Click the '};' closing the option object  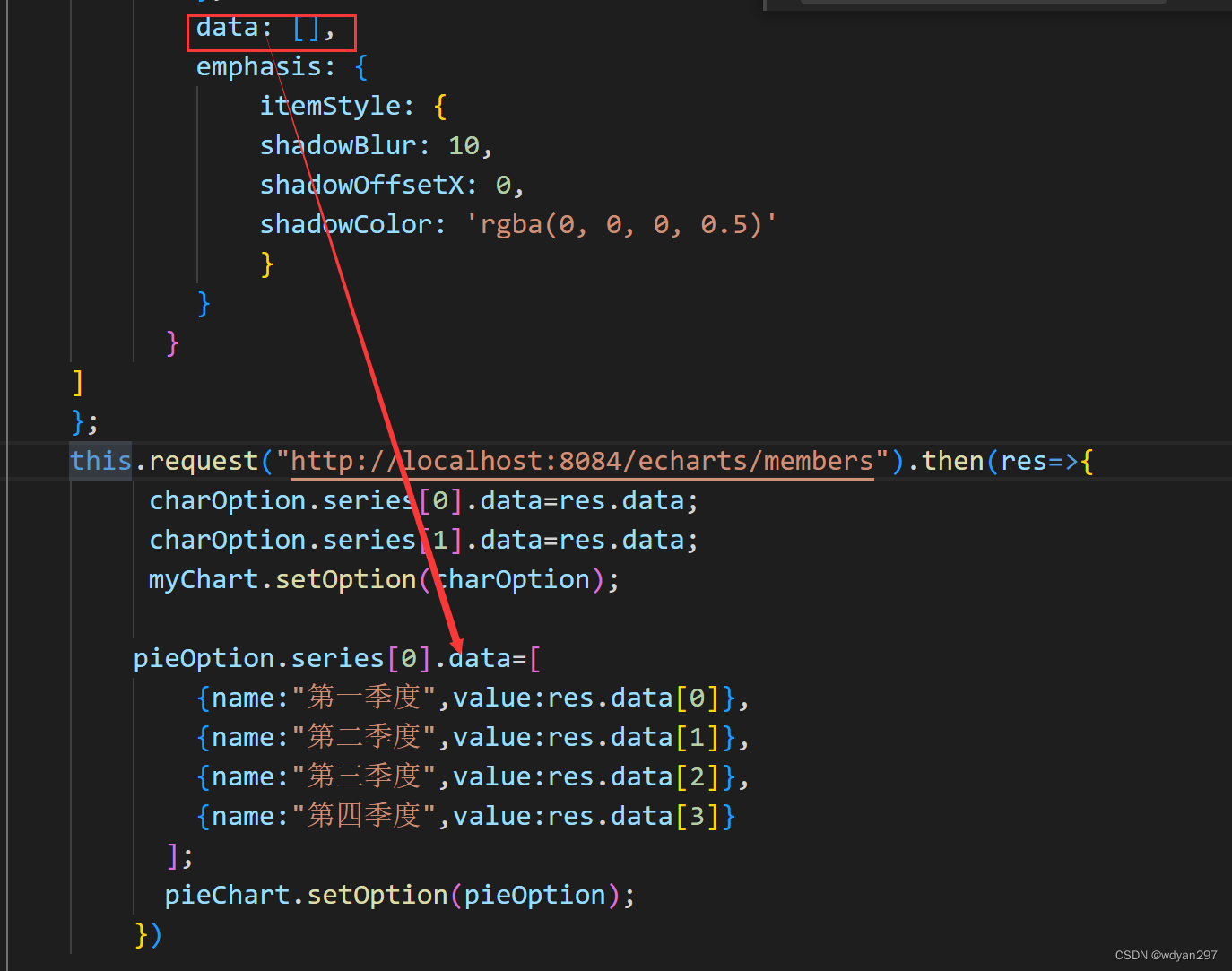point(85,421)
